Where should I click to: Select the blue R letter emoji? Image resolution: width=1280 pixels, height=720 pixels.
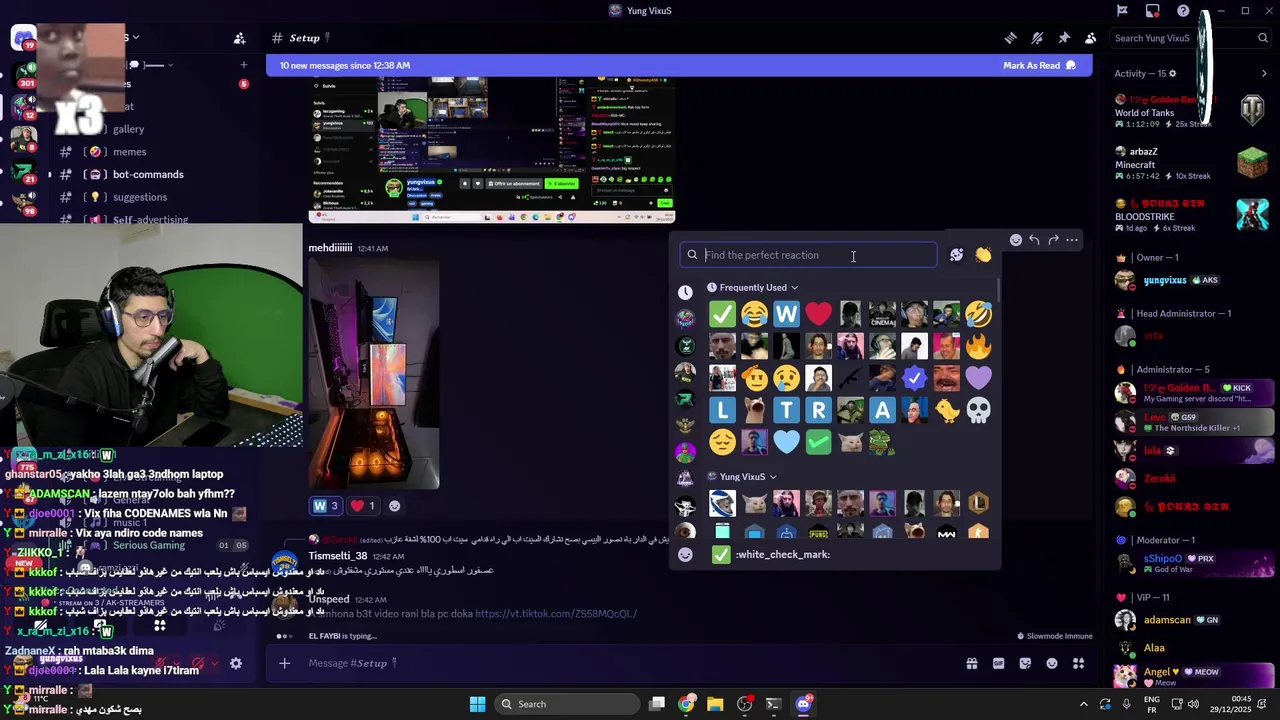[x=818, y=410]
